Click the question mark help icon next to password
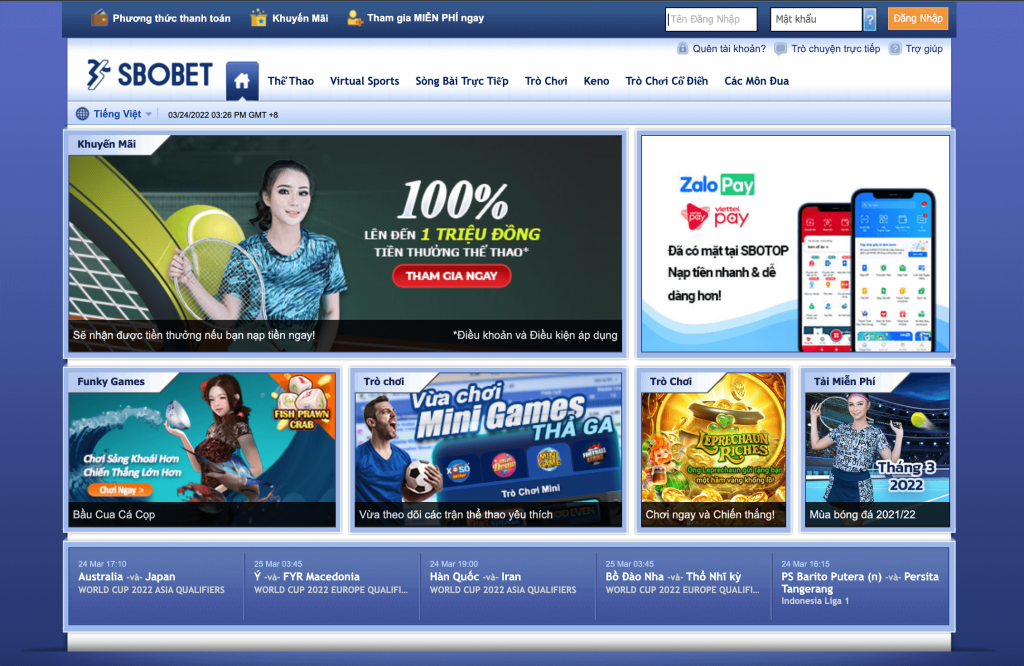The height and width of the screenshot is (666, 1024). point(870,20)
